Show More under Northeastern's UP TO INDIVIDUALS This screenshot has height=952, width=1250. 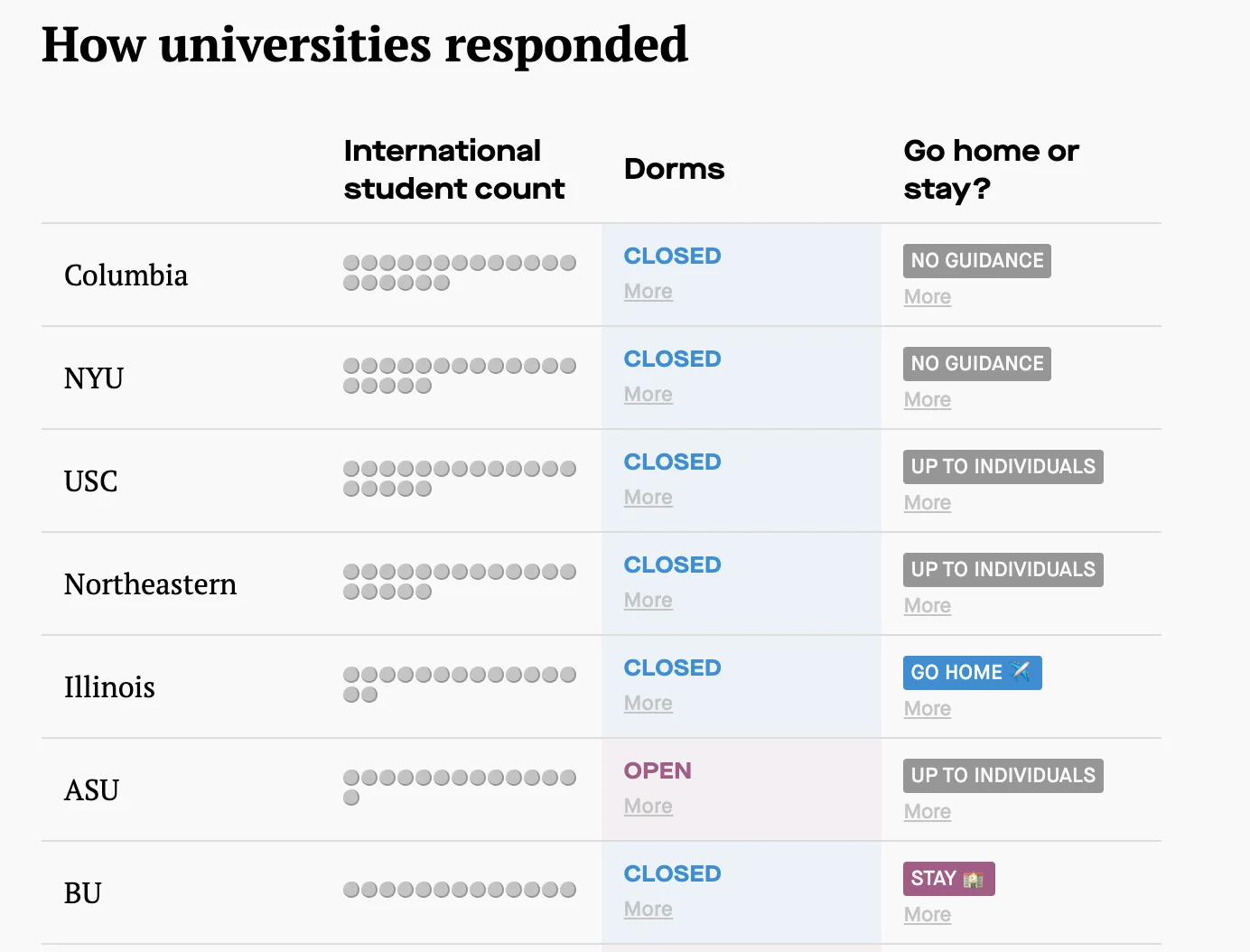928,606
